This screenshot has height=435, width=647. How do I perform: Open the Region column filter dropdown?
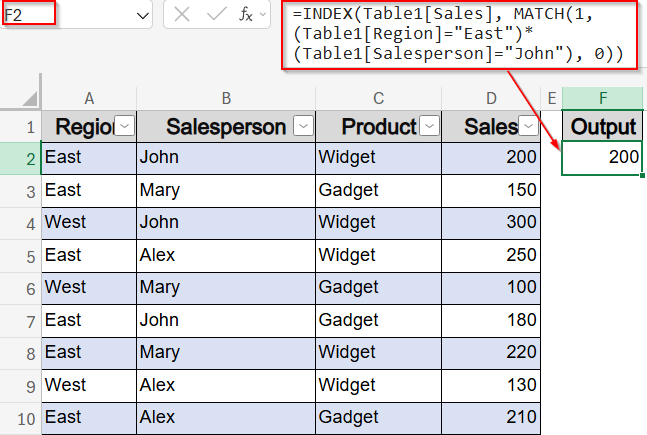click(125, 125)
